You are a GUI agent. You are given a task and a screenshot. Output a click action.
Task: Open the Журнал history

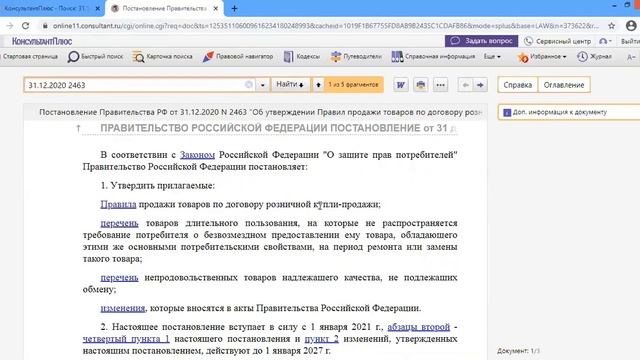tap(594, 56)
